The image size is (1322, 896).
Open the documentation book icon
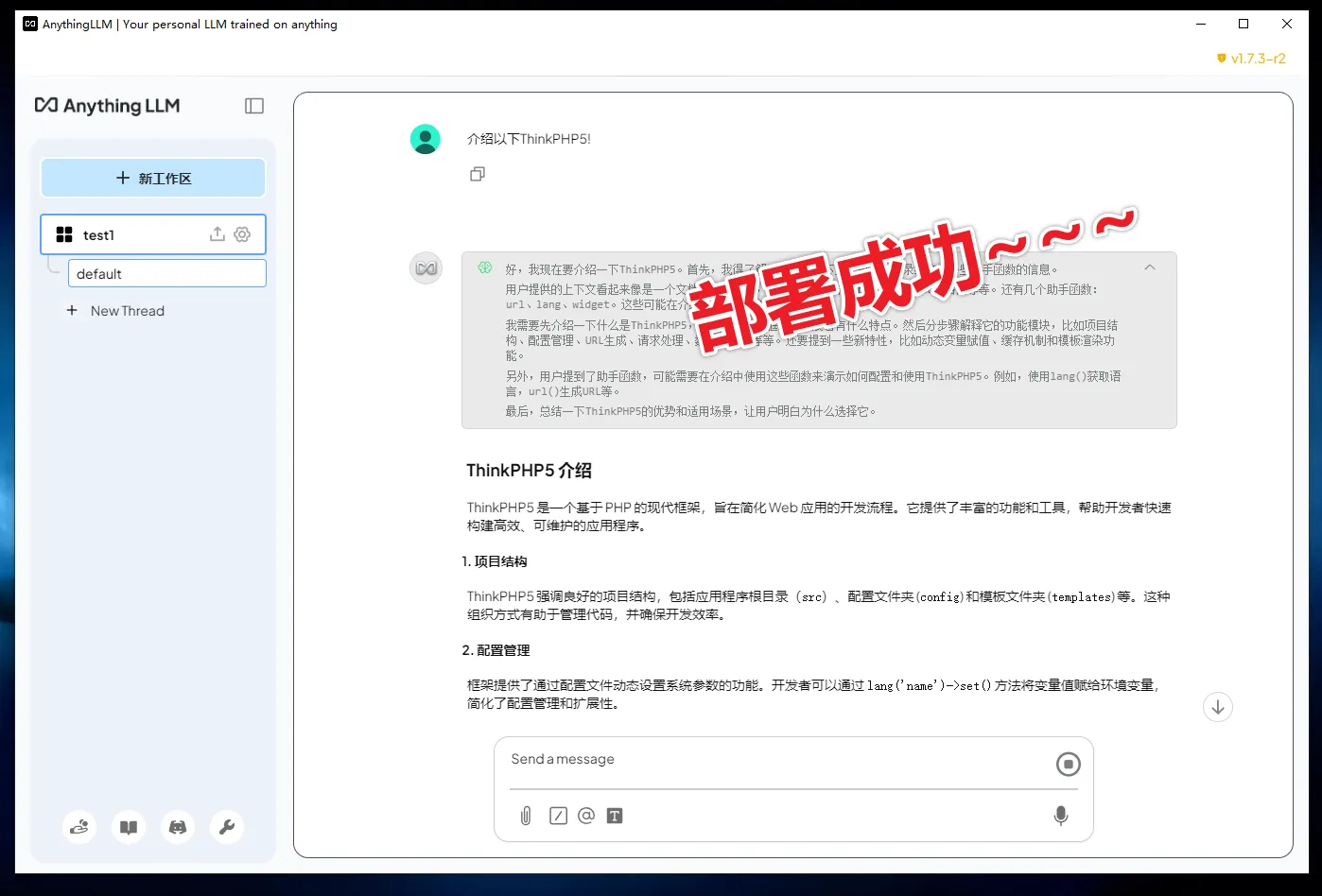(129, 827)
